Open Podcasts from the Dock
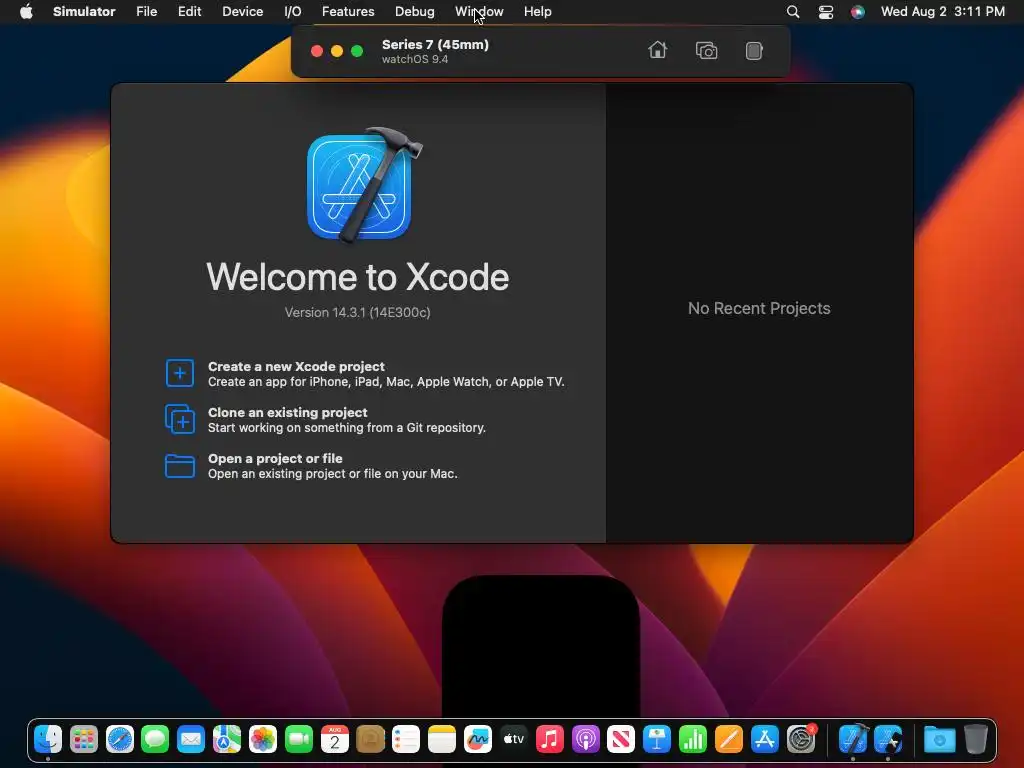Viewport: 1024px width, 768px height. 586,739
